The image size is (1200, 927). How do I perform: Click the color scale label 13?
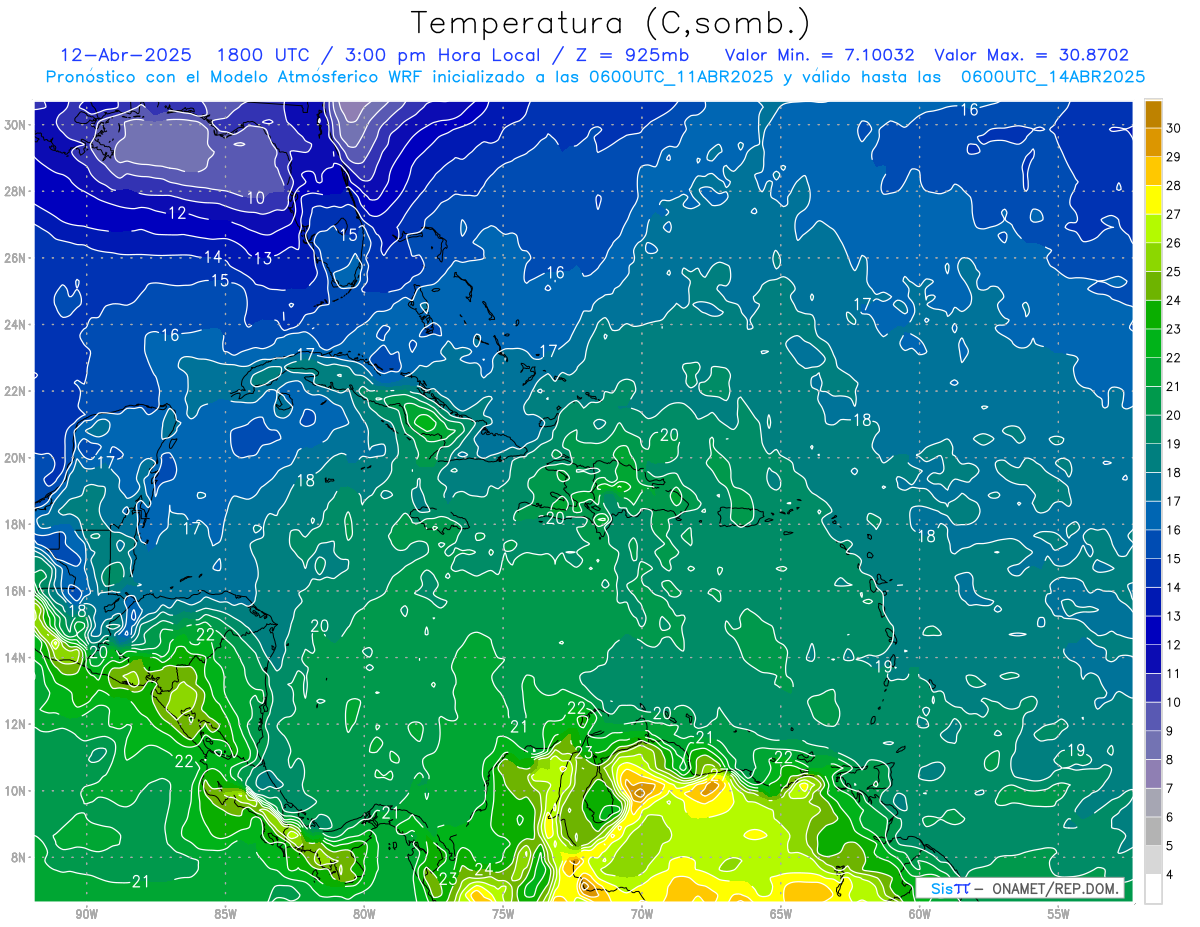pyautogui.click(x=1174, y=616)
